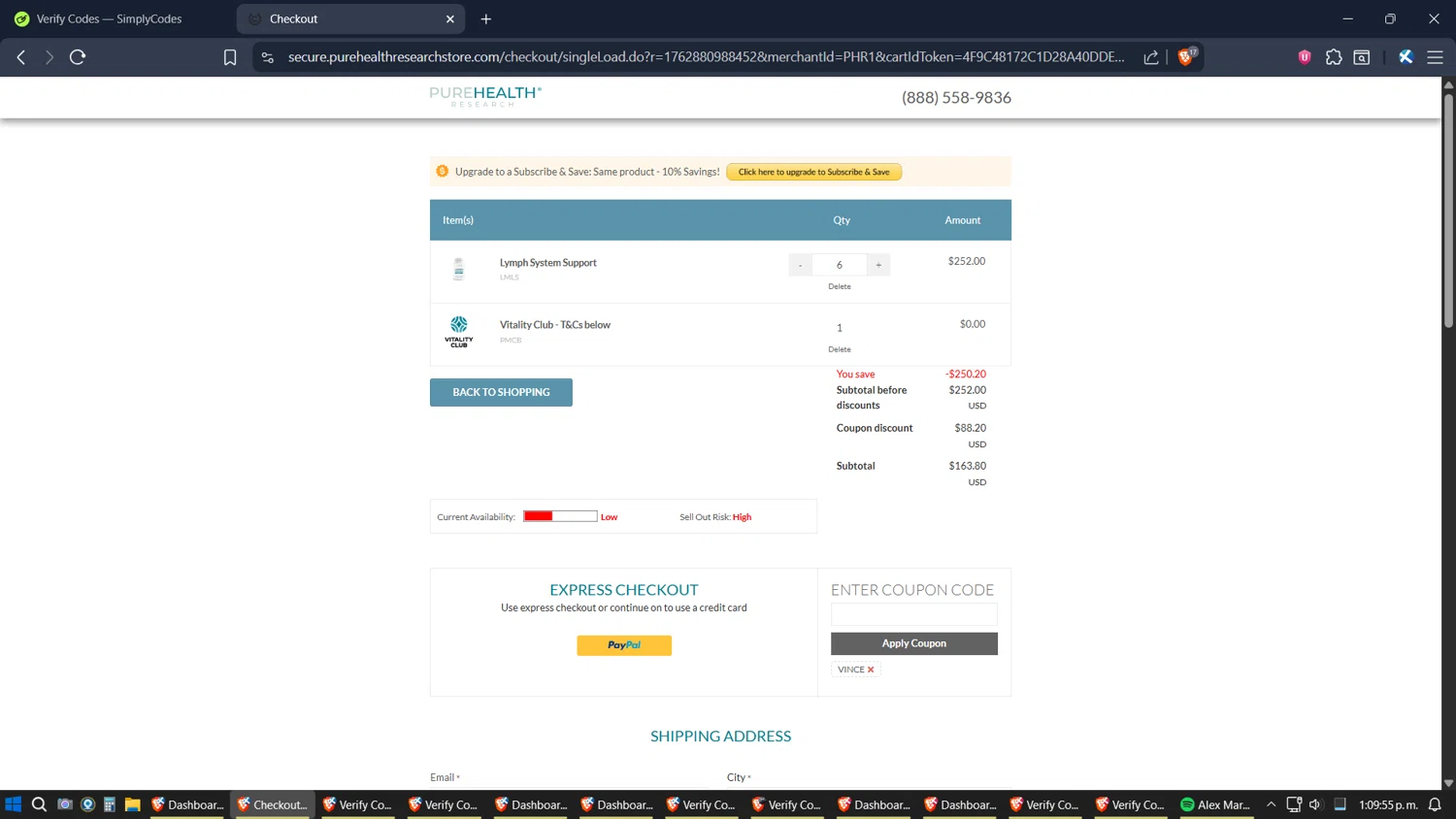Viewport: 1456px width, 819px height.
Task: Open the Extensions puzzle icon
Action: pos(1334,57)
